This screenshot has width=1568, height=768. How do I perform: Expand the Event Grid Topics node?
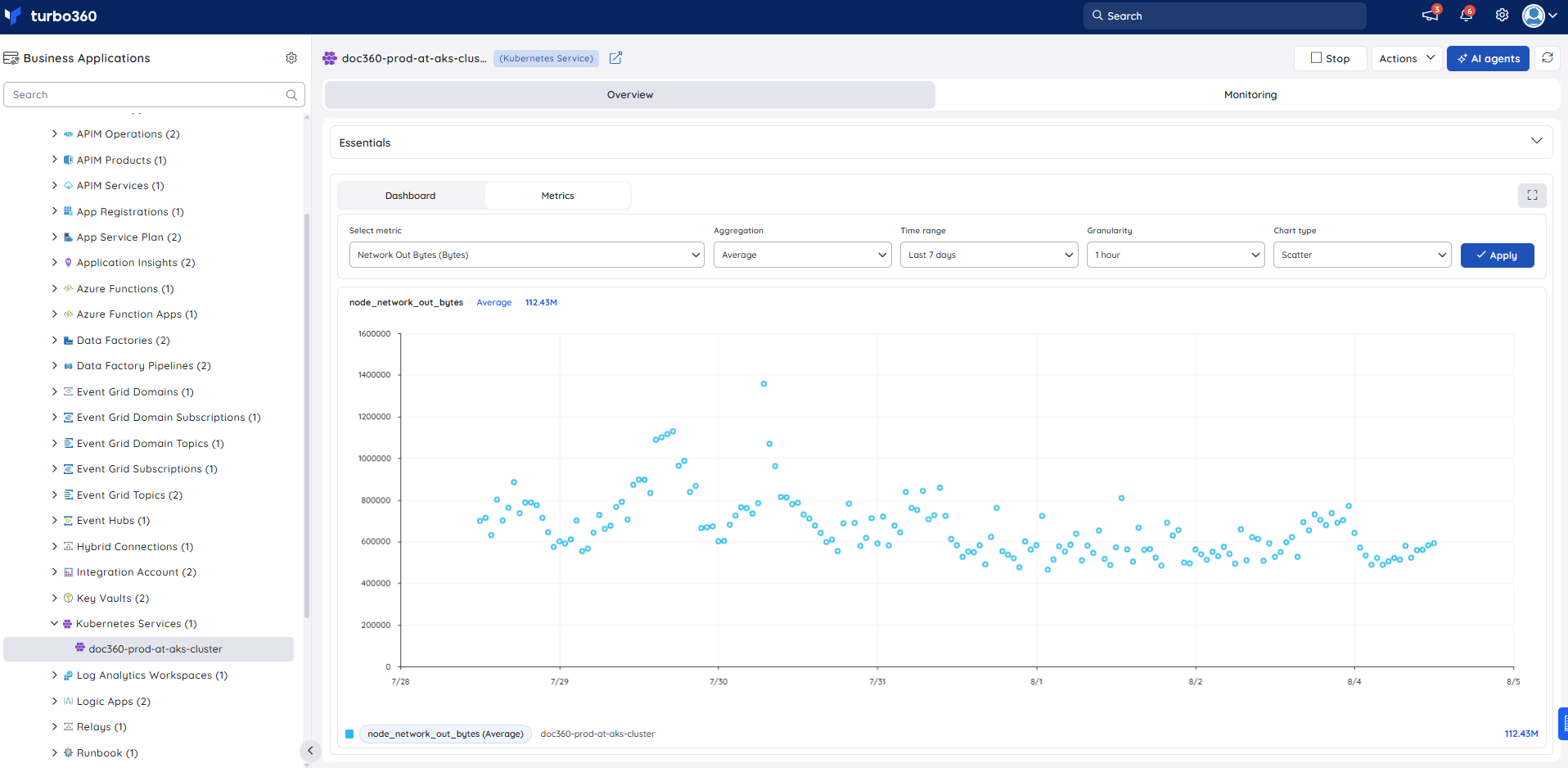point(55,495)
